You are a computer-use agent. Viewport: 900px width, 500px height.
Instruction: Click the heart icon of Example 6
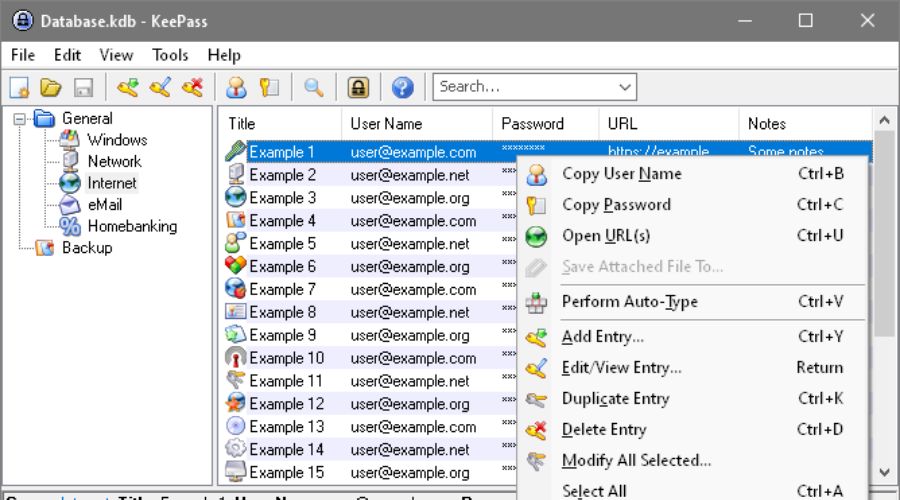(x=235, y=266)
